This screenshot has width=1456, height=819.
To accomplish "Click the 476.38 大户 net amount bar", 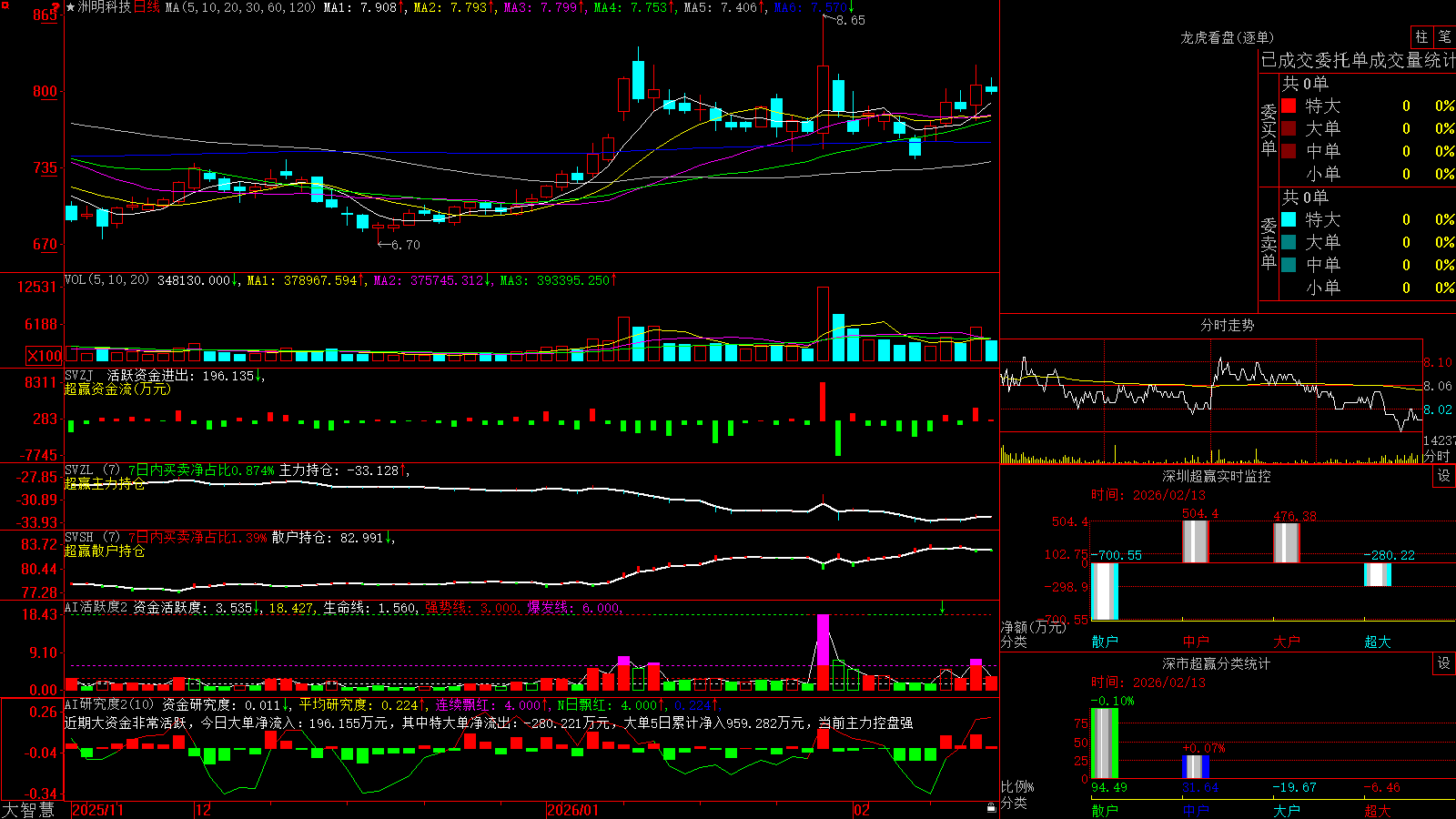I will [x=1287, y=543].
